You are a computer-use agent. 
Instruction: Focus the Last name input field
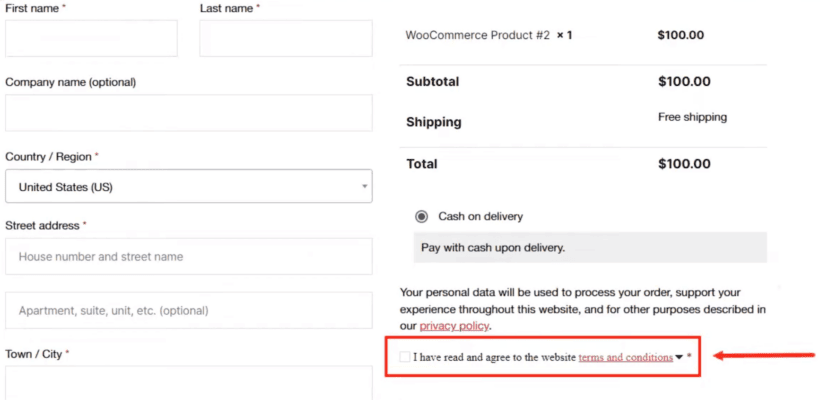286,38
